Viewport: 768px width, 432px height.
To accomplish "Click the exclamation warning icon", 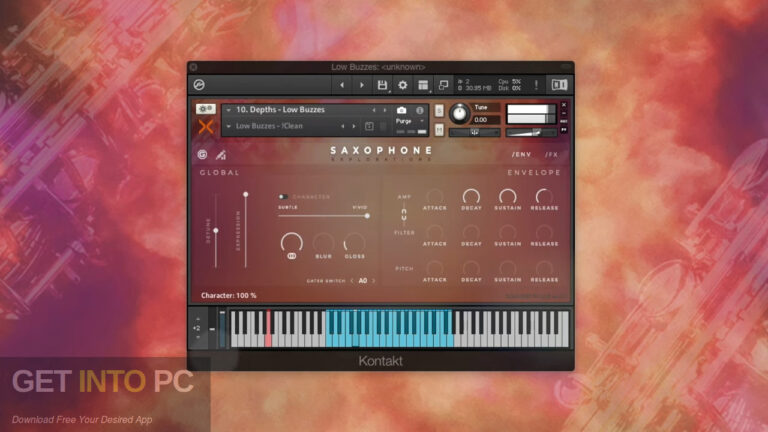I will click(x=536, y=85).
